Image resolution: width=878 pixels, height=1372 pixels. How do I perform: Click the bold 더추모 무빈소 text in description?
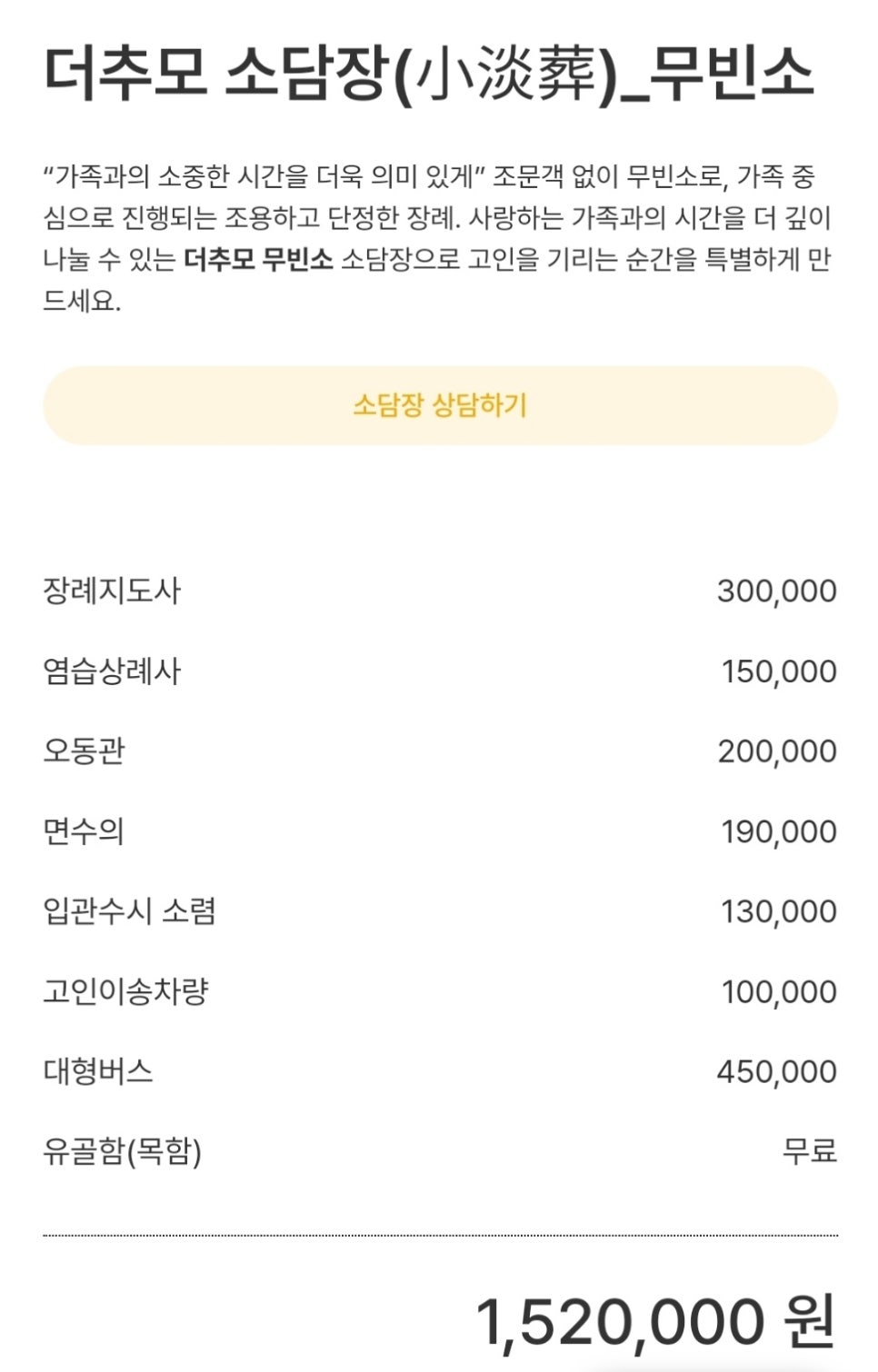point(258,260)
